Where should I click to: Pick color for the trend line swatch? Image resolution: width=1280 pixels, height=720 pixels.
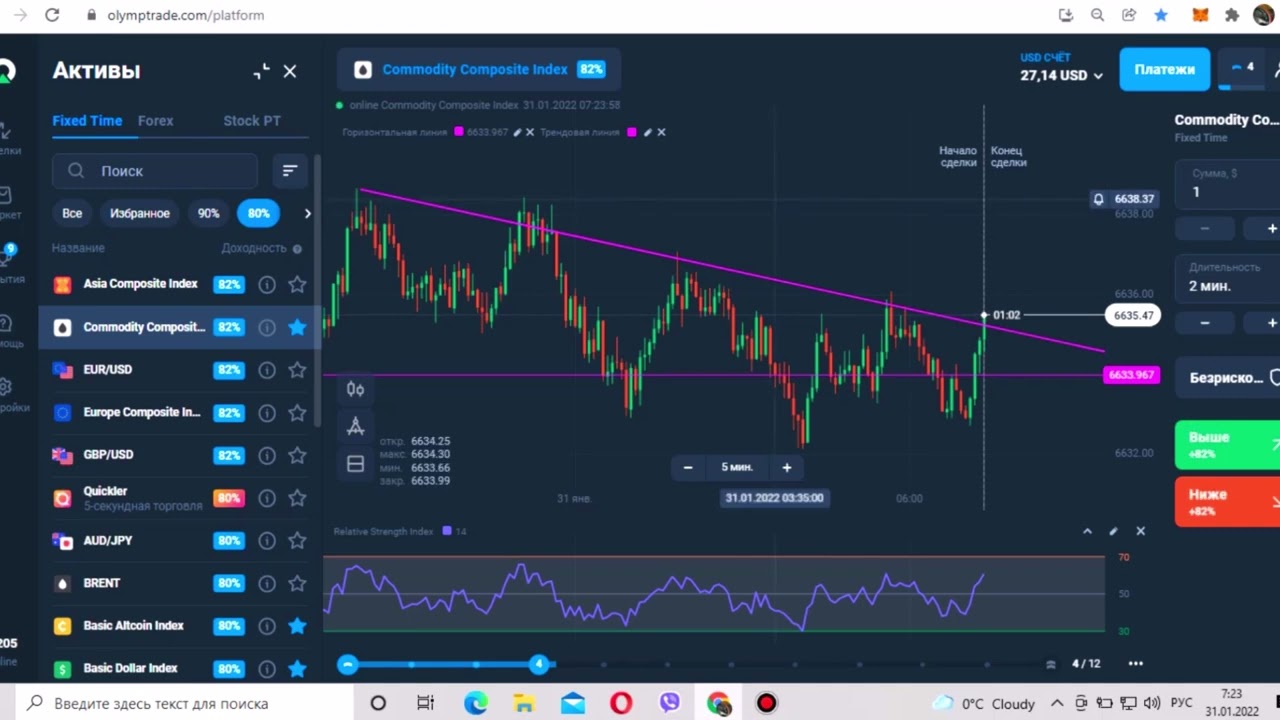pyautogui.click(x=631, y=132)
